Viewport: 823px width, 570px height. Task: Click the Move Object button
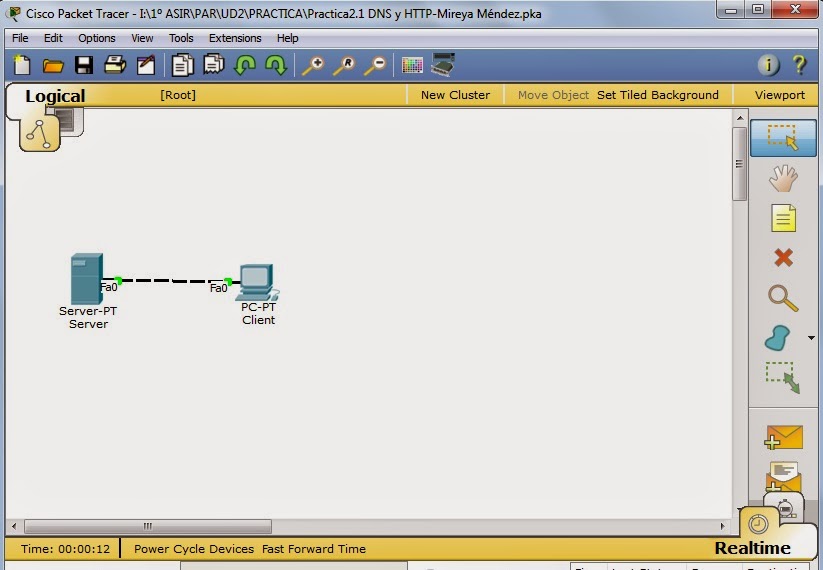coord(553,95)
